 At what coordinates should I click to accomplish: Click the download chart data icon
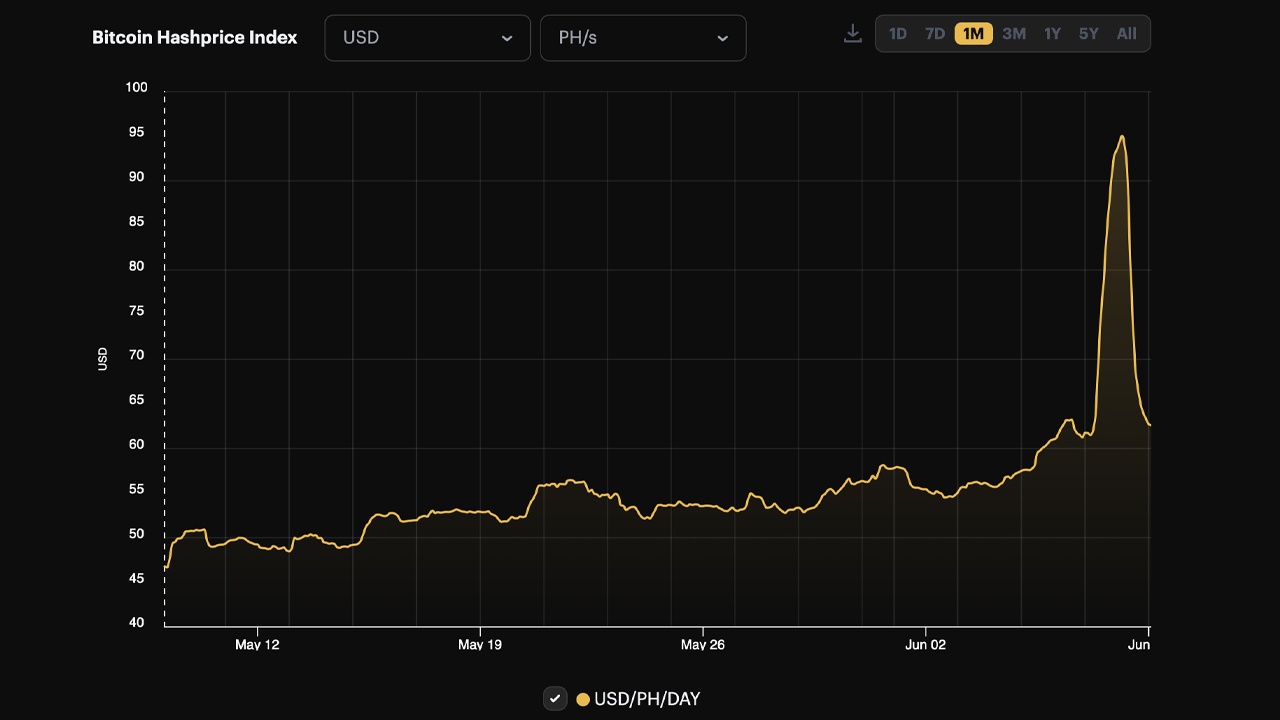point(852,33)
